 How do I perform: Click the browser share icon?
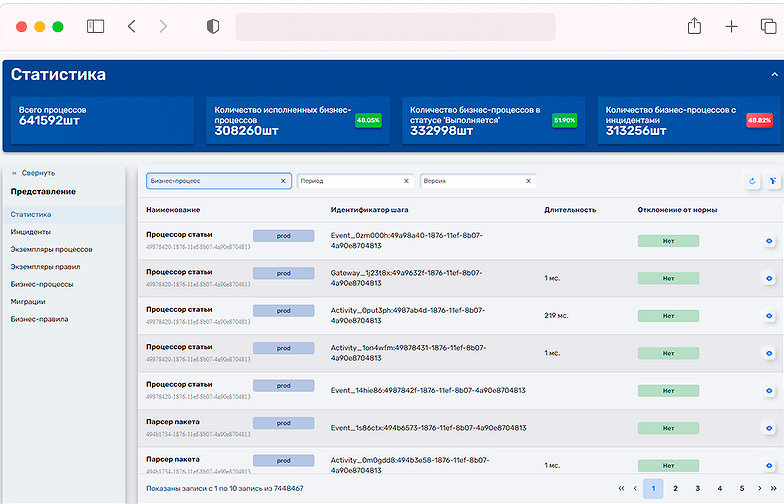(694, 26)
